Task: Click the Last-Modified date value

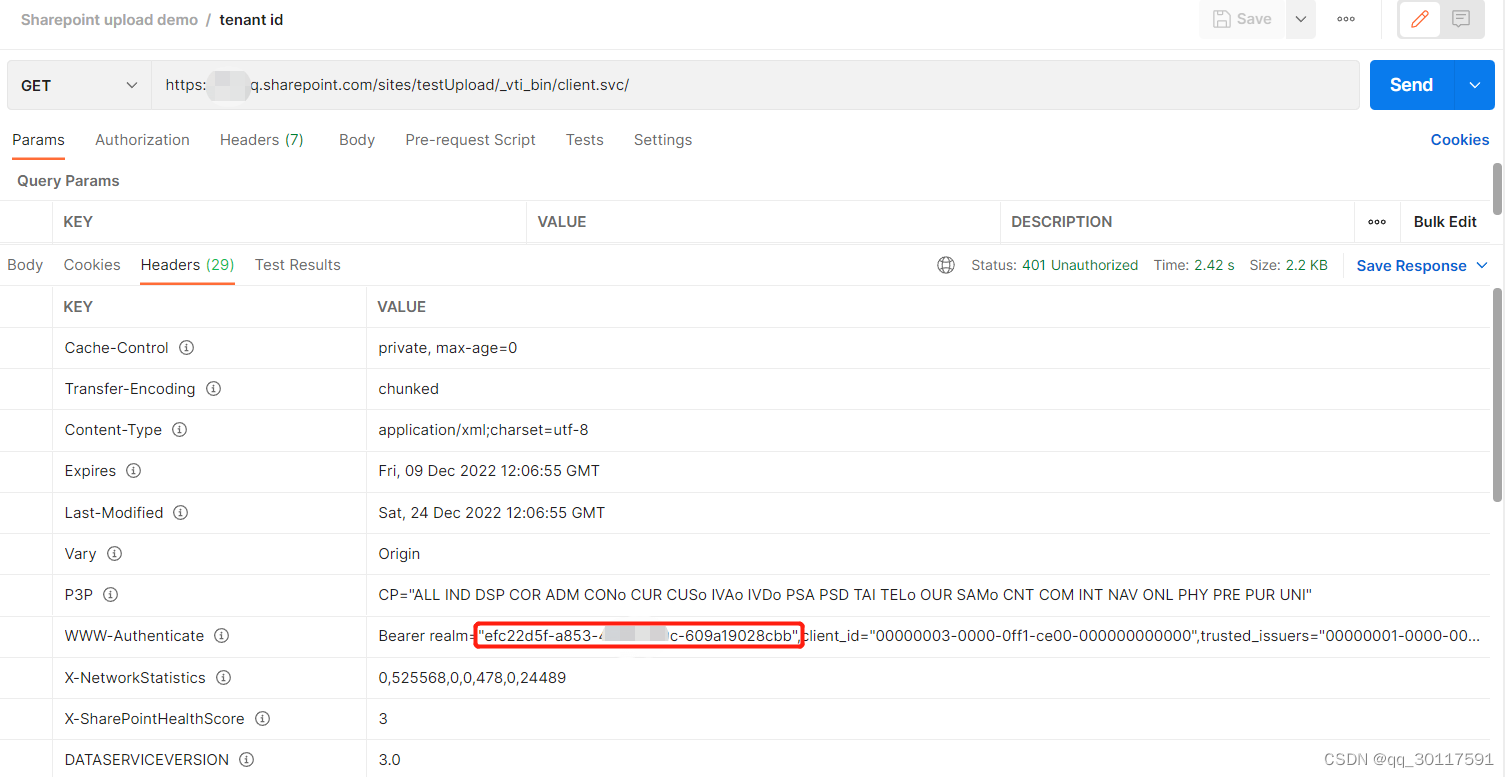Action: point(492,513)
